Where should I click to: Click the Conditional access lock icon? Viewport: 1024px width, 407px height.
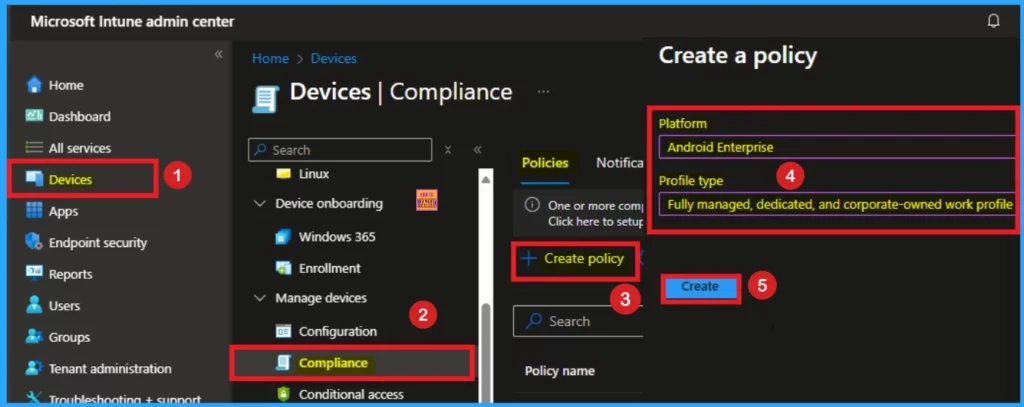click(x=283, y=394)
